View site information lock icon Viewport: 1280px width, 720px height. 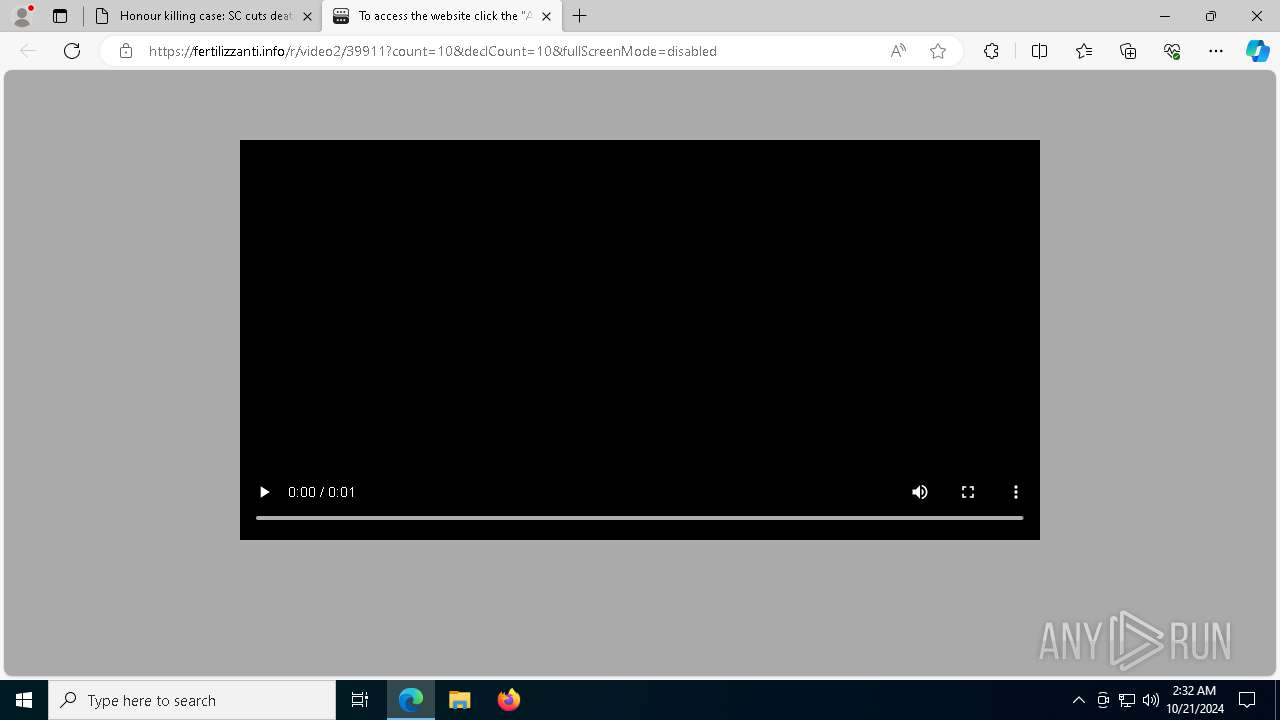126,51
